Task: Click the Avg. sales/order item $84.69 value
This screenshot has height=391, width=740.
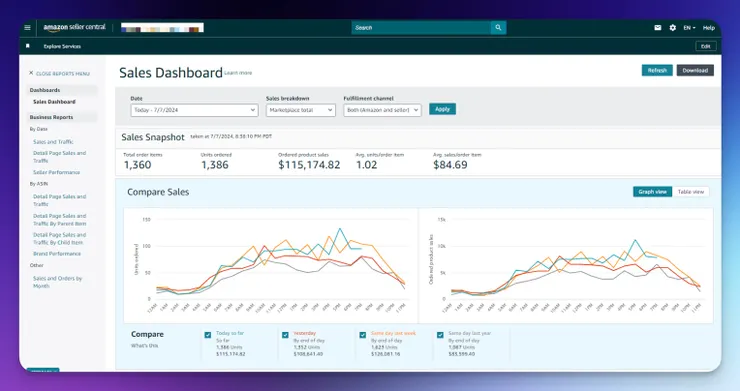Action: coord(450,165)
